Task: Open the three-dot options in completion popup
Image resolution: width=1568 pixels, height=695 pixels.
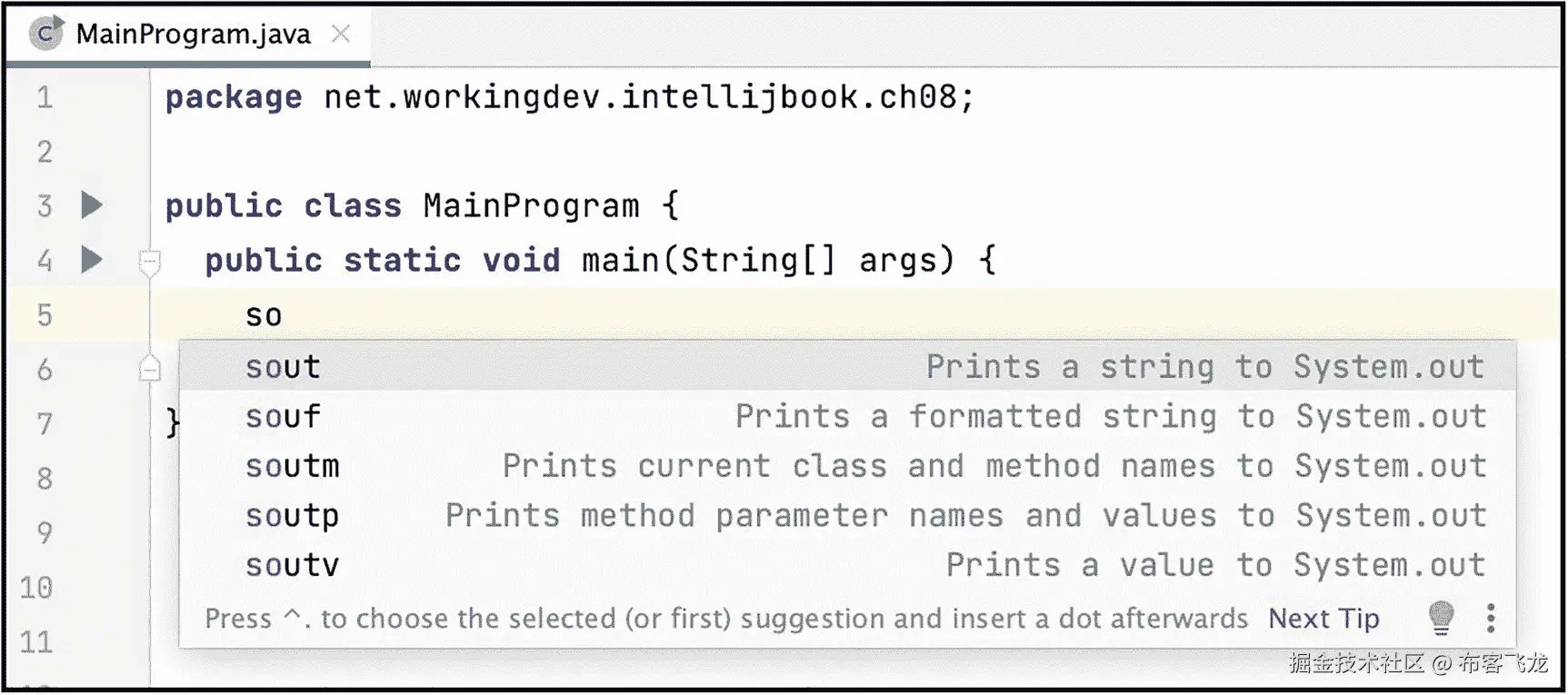Action: pyautogui.click(x=1491, y=618)
